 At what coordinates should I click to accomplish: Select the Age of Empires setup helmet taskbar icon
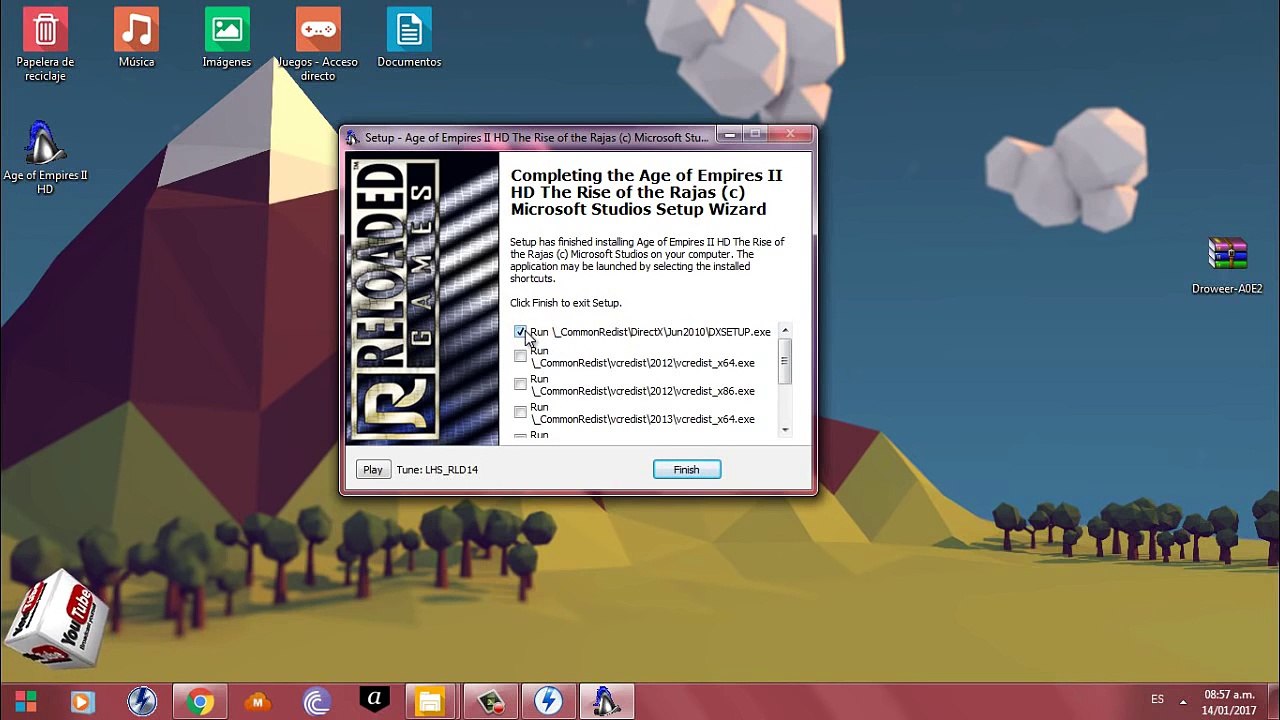point(606,702)
